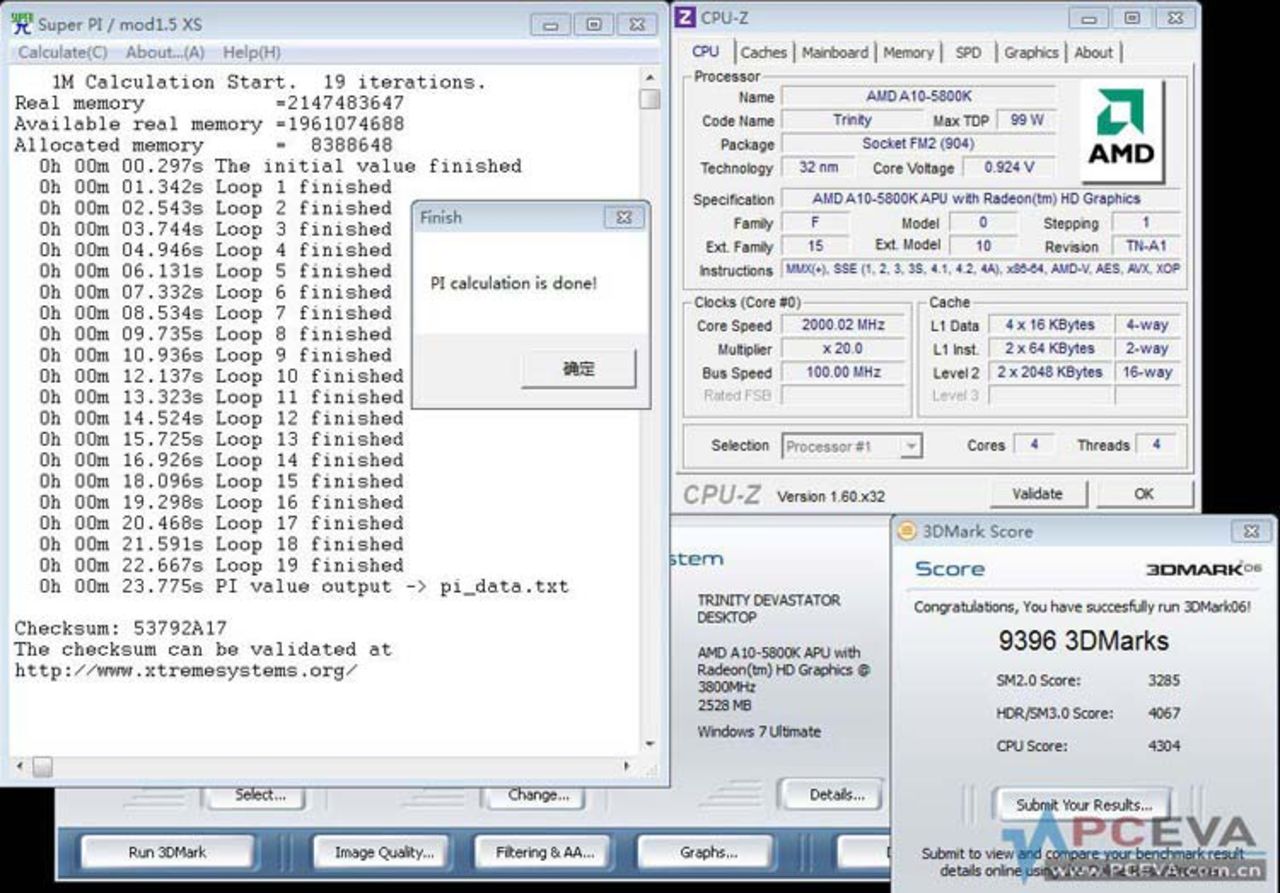Click Submit Your Results
Screen dimensions: 1280x893
click(x=1082, y=804)
